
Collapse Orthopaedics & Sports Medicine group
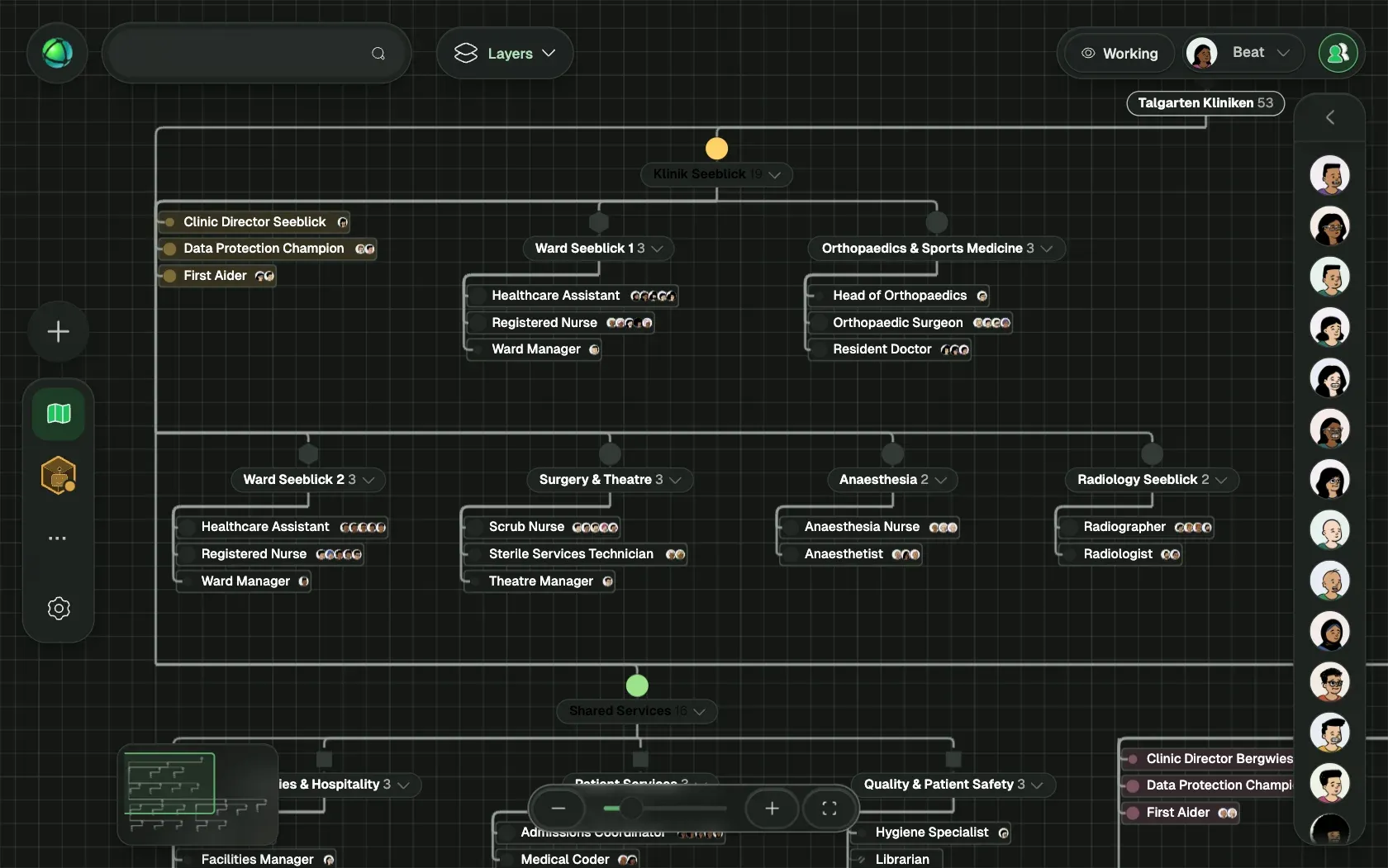click(x=1047, y=249)
